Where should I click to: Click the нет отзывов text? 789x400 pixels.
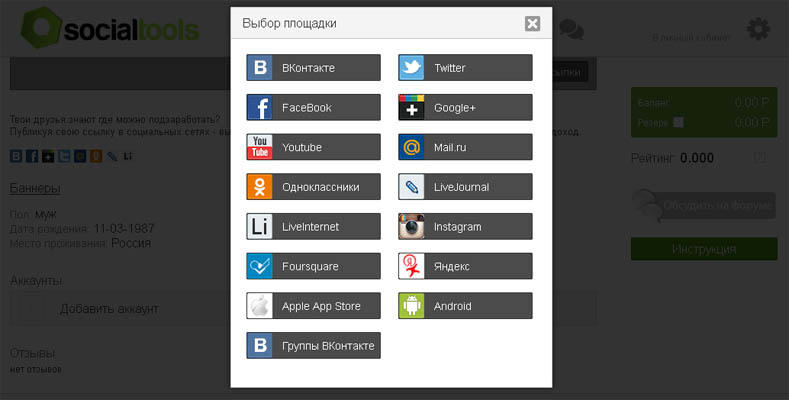pyautogui.click(x=36, y=369)
